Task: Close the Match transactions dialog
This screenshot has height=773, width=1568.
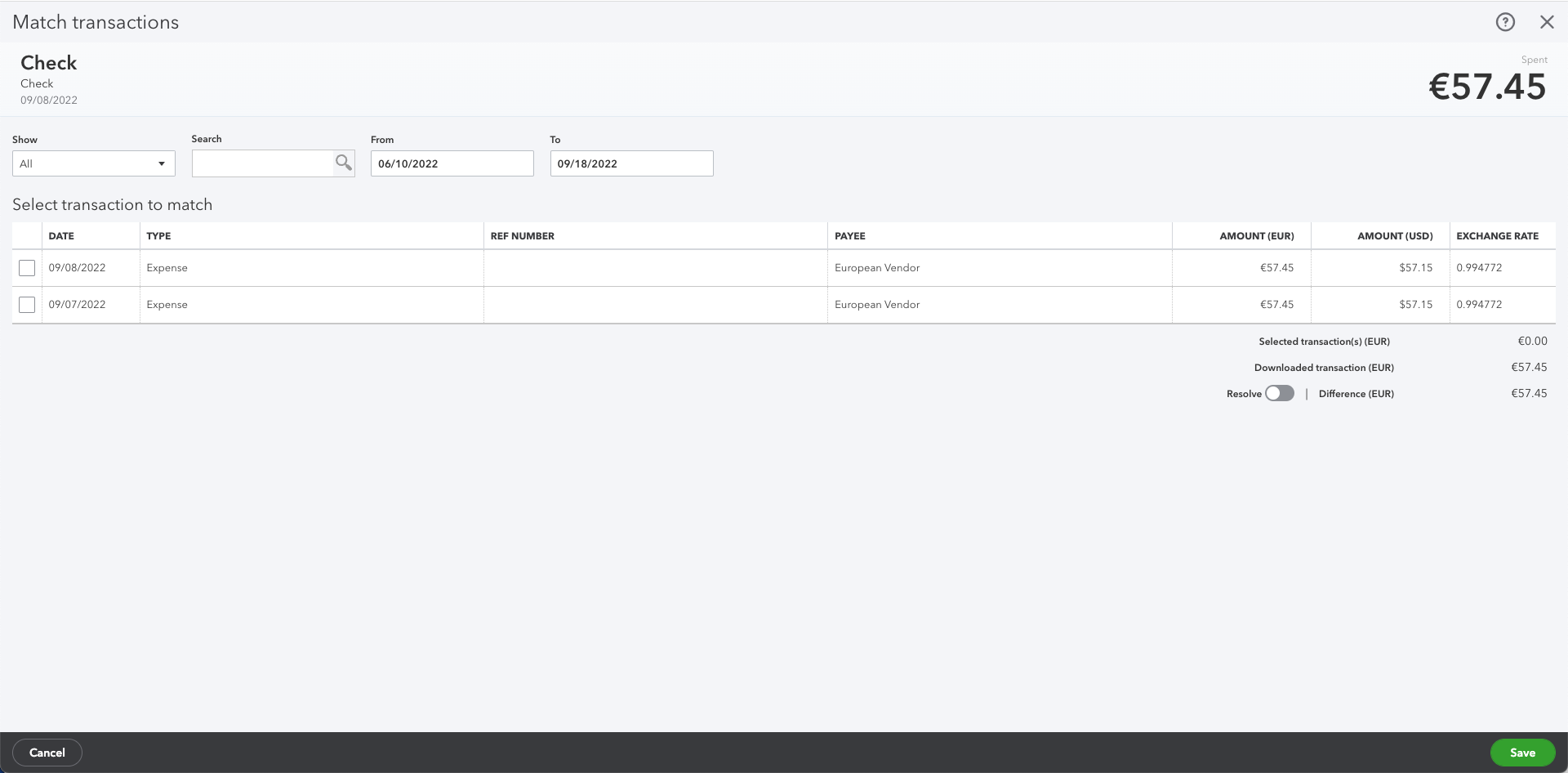Action: tap(1547, 22)
